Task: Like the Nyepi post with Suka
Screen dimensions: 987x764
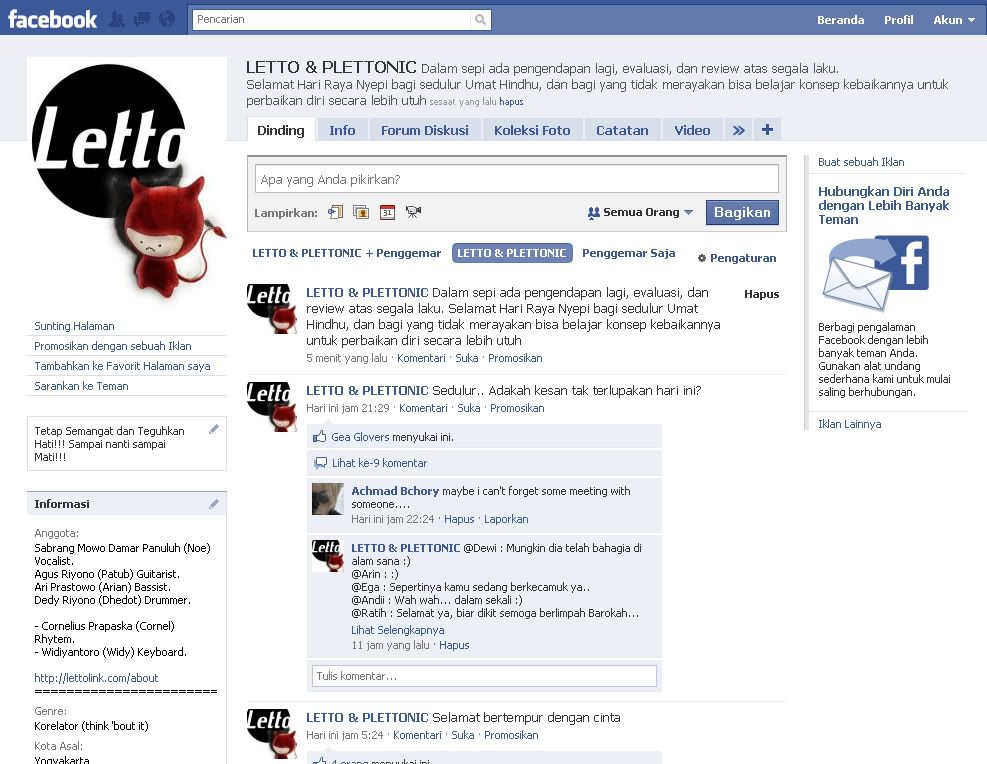Action: click(x=466, y=358)
